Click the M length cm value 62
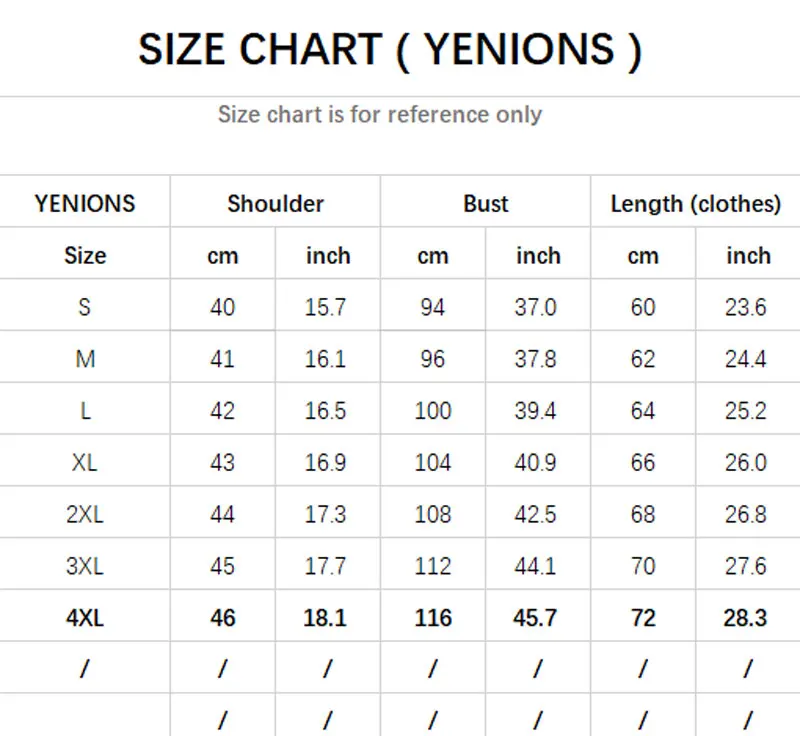Viewport: 800px width, 736px height. click(x=643, y=359)
